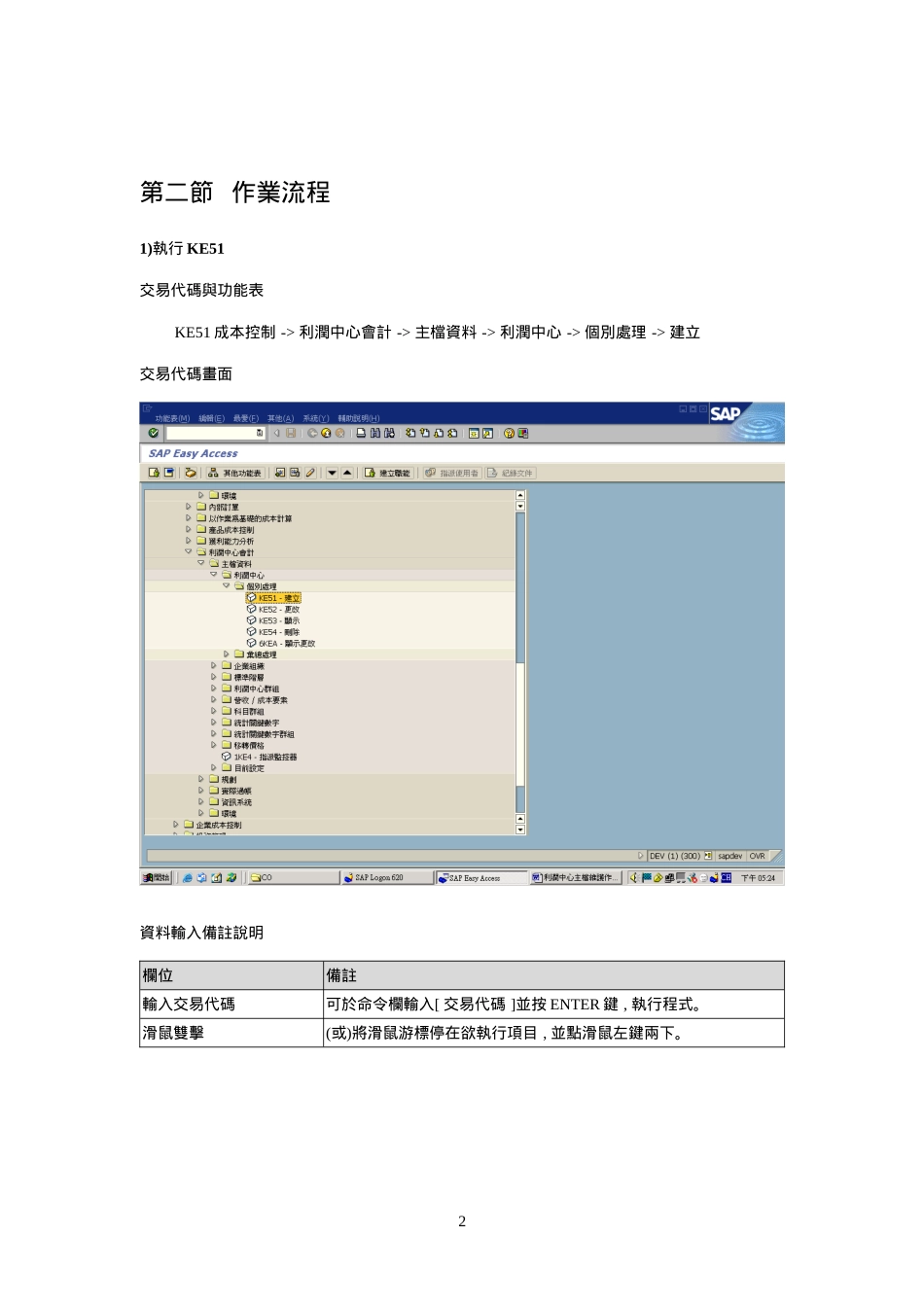Image resolution: width=924 pixels, height=1307 pixels.
Task: Click KE52 更改 transaction cube icon
Action: coord(252,610)
